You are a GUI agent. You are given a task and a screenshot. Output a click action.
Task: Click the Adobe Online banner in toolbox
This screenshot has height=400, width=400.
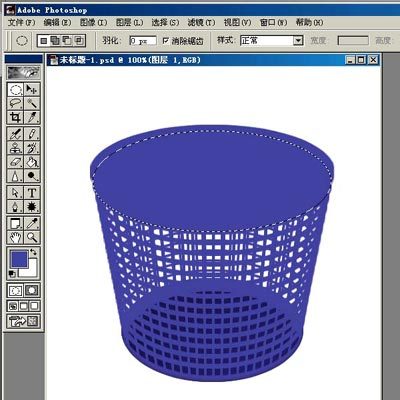(x=24, y=72)
